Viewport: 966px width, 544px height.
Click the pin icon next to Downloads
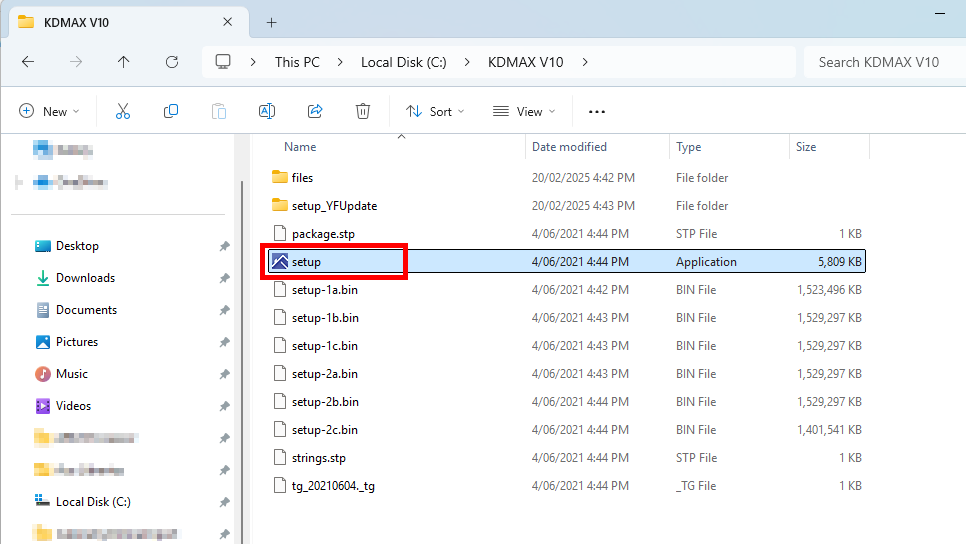[x=224, y=278]
